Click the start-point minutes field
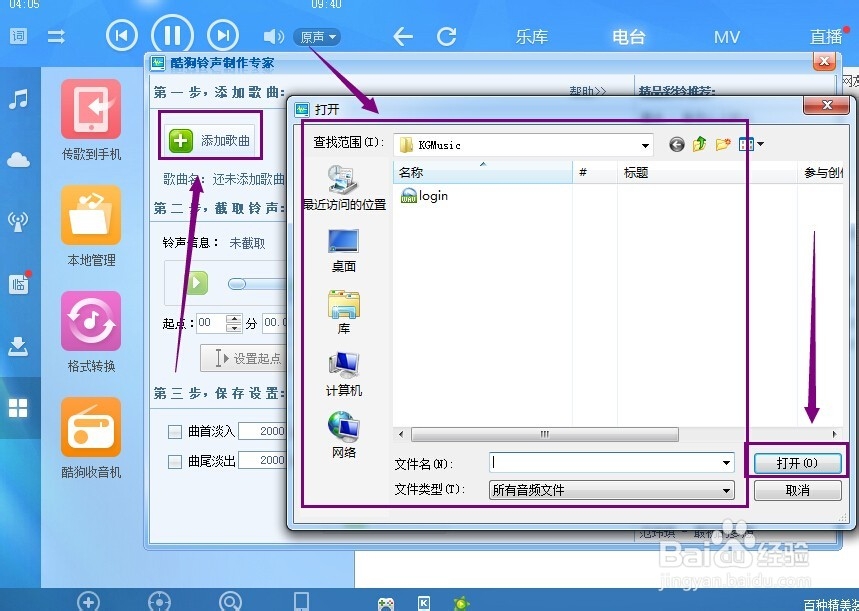 (x=211, y=323)
